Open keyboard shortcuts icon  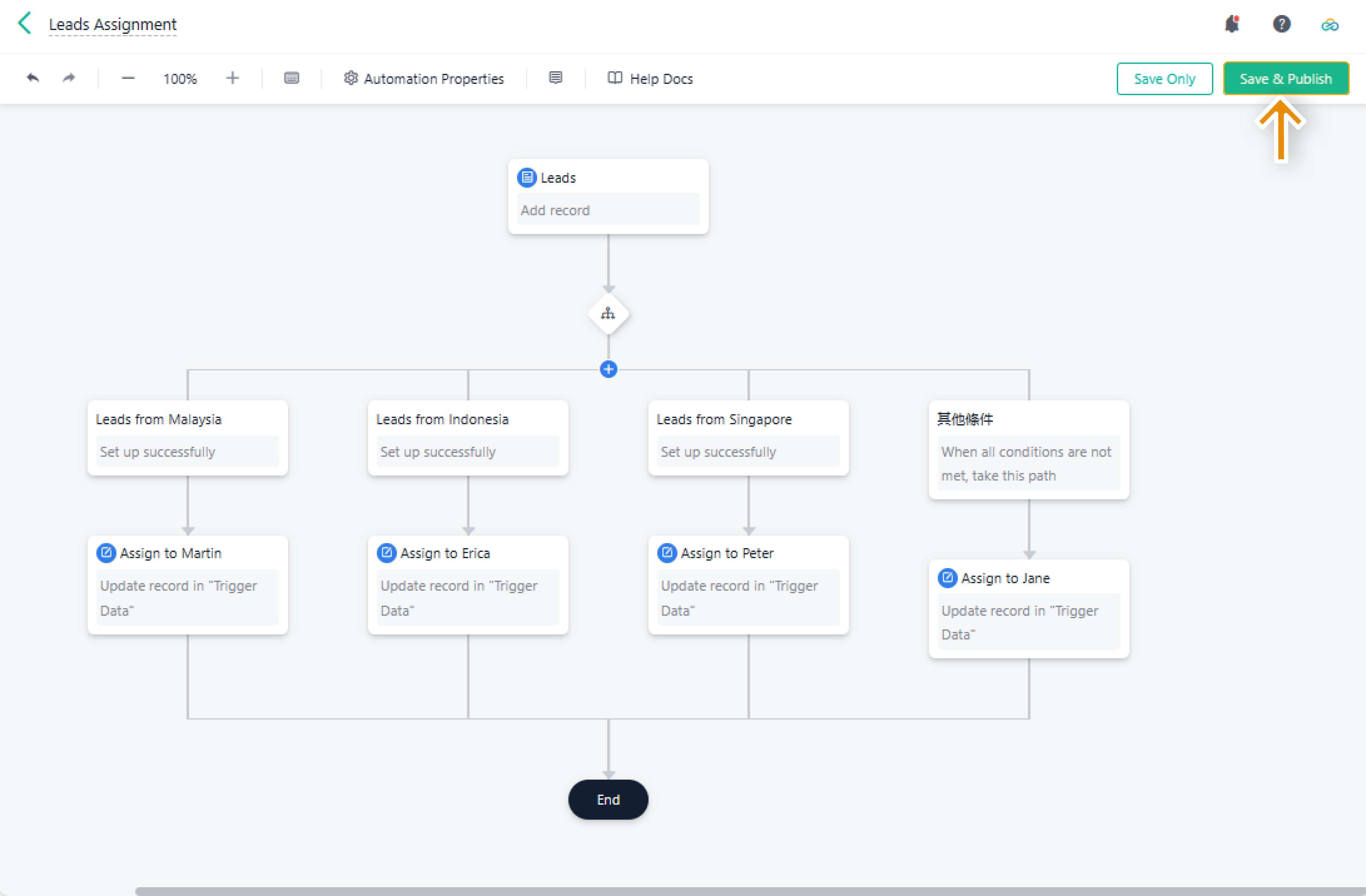[291, 78]
